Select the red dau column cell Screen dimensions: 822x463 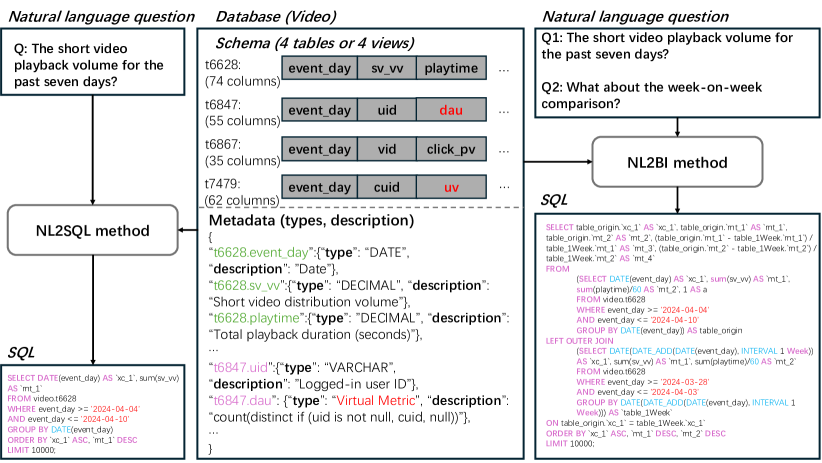451,110
